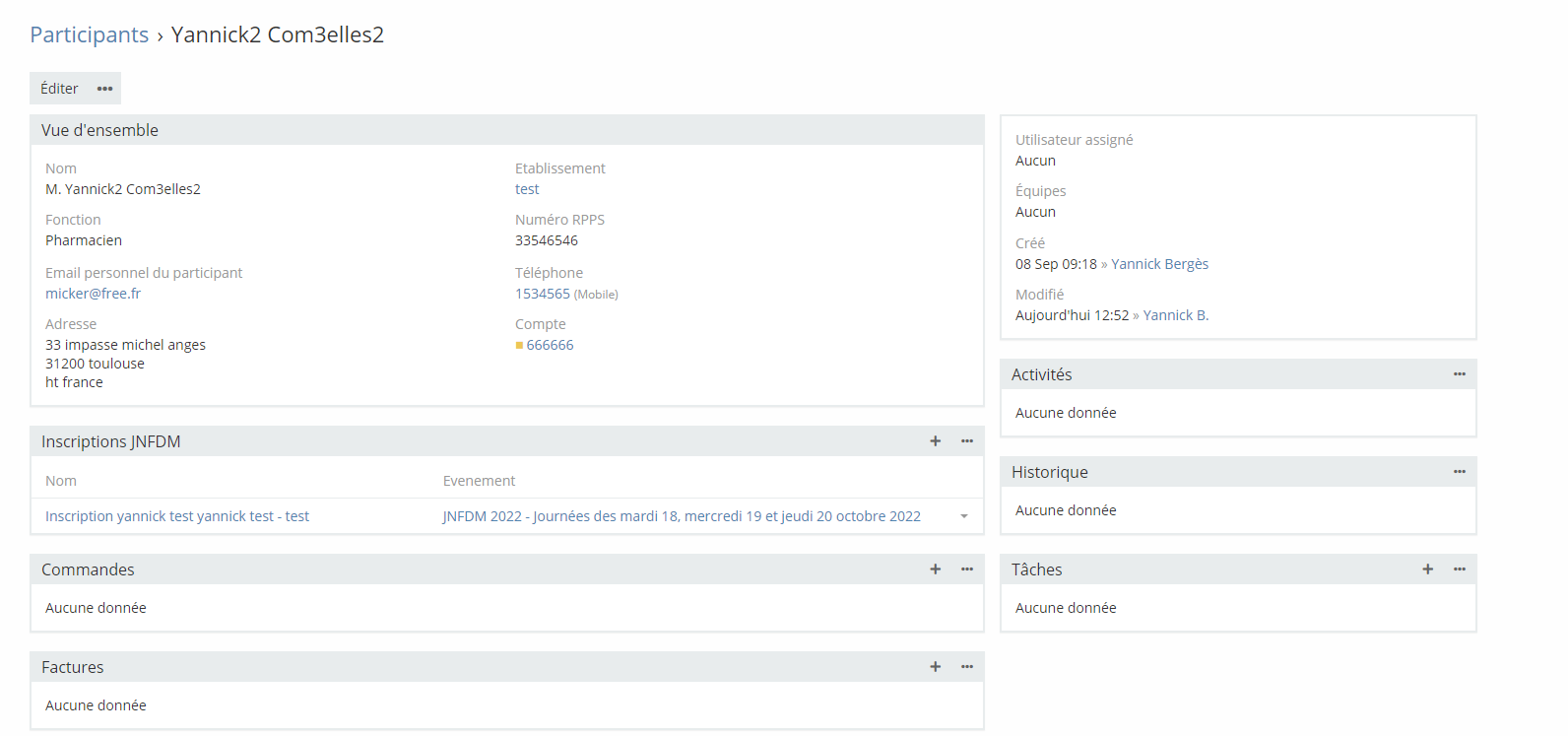Open creator Yannick Bergès user profile
The height and width of the screenshot is (736, 1568).
[x=1159, y=264]
